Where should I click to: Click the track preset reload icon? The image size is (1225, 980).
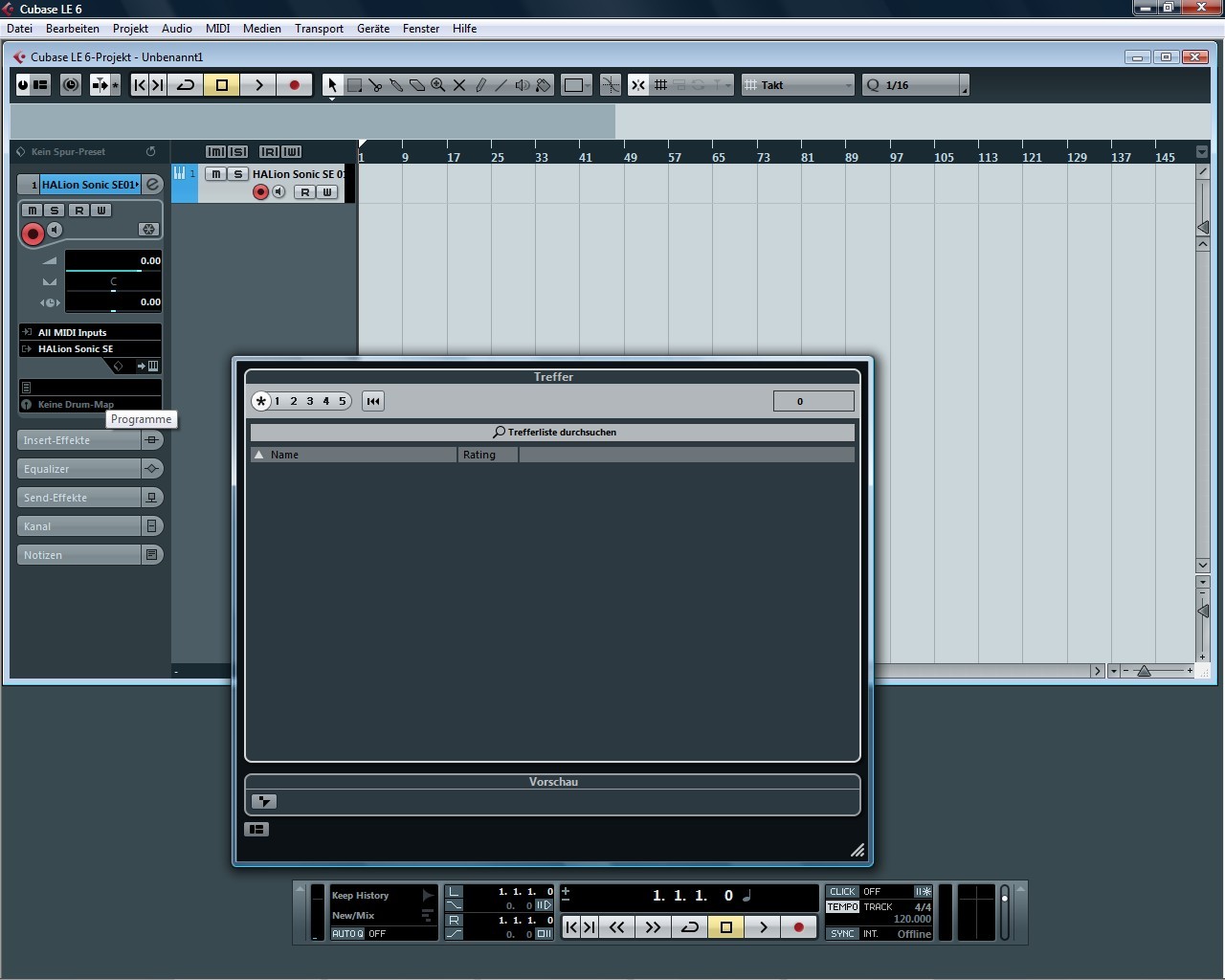[x=150, y=151]
